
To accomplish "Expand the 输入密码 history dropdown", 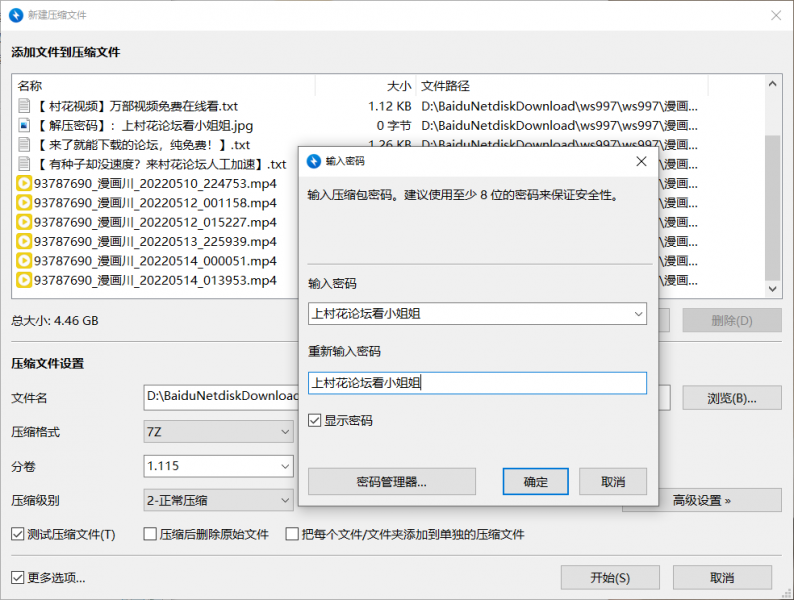I will pos(638,314).
